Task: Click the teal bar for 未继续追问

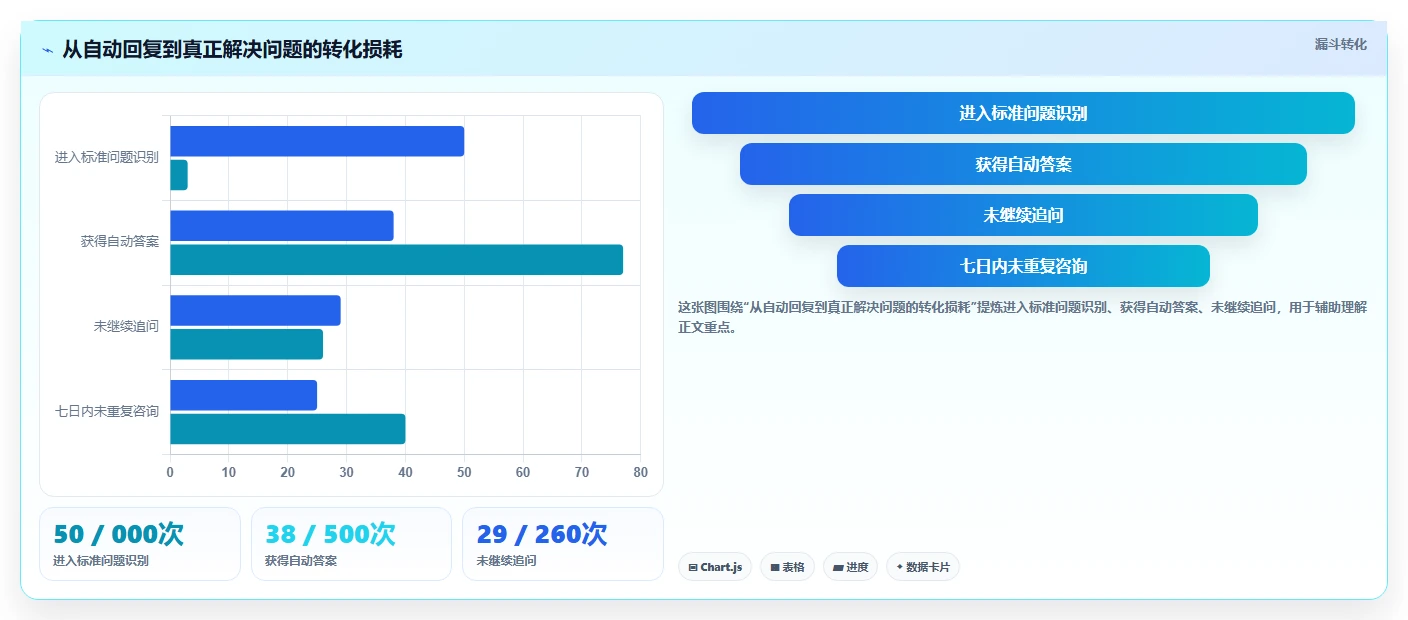Action: point(246,344)
